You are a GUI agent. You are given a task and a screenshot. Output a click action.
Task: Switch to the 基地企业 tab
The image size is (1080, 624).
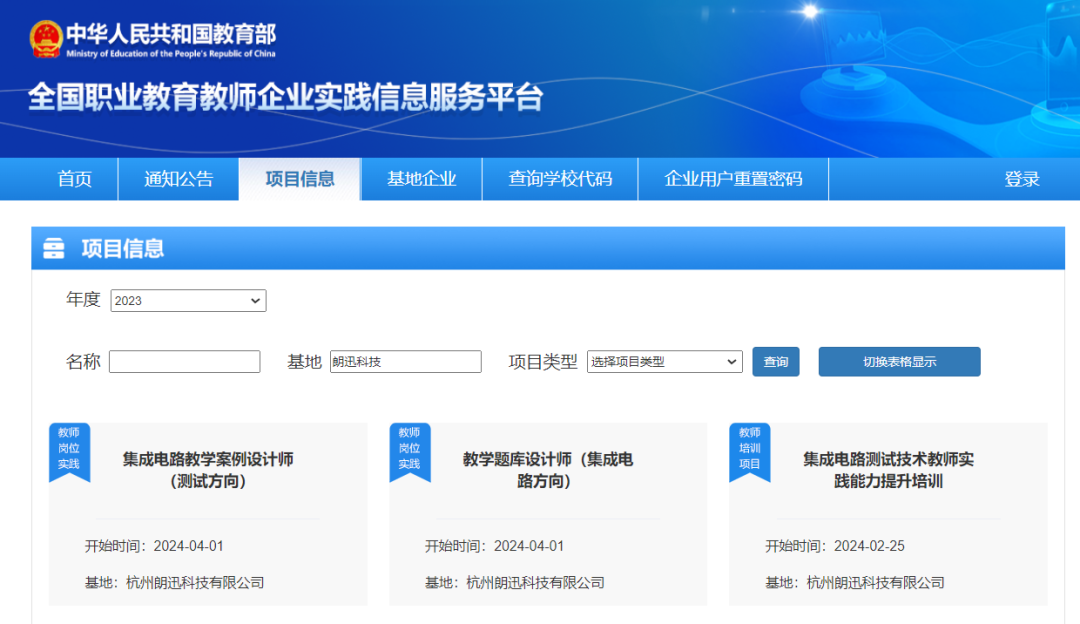click(422, 179)
